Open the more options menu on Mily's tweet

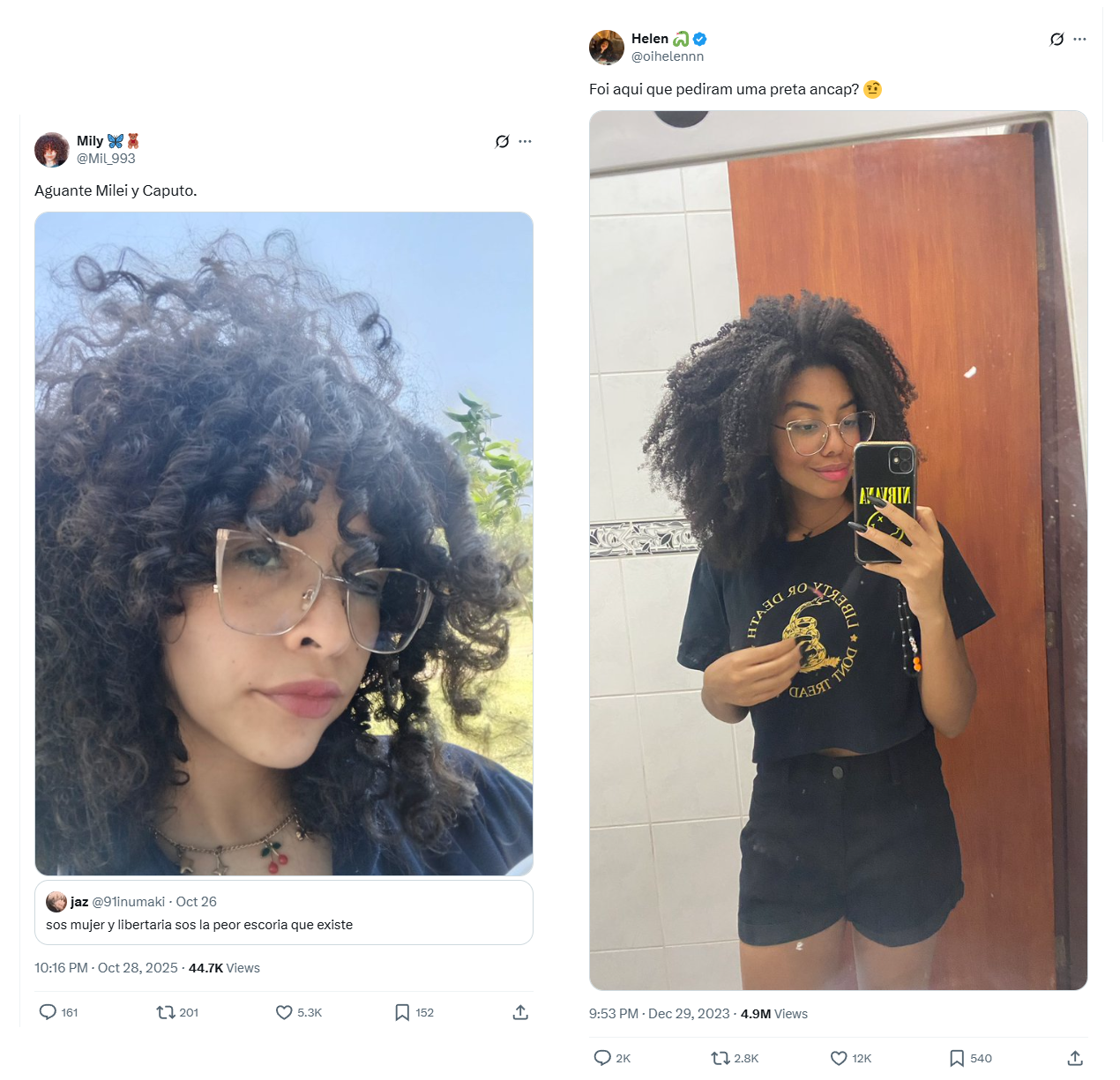click(526, 141)
